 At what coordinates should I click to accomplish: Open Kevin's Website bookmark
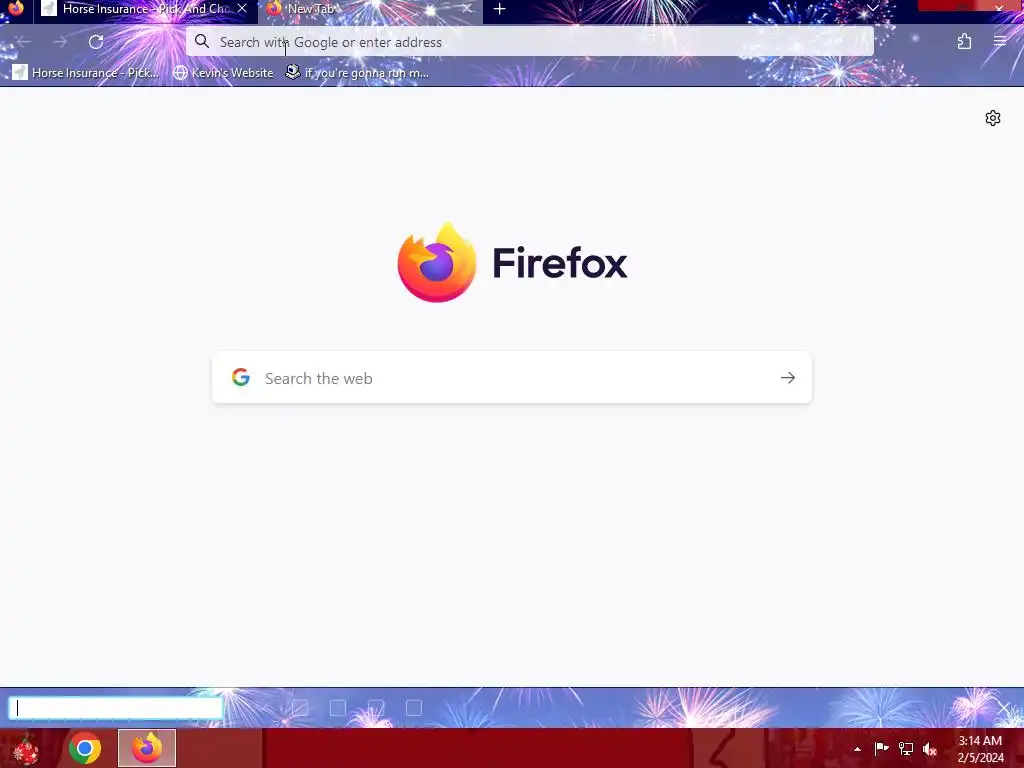223,72
